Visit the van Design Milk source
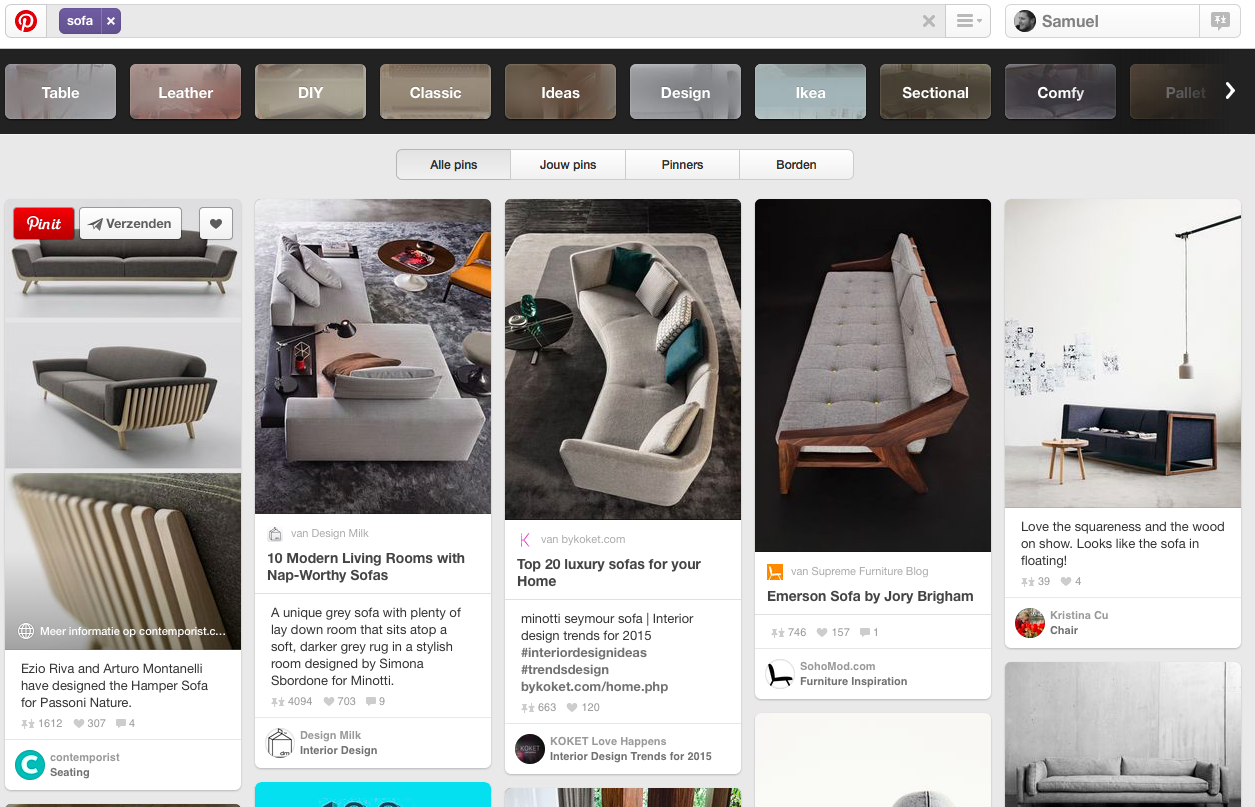This screenshot has width=1255, height=807. point(330,534)
